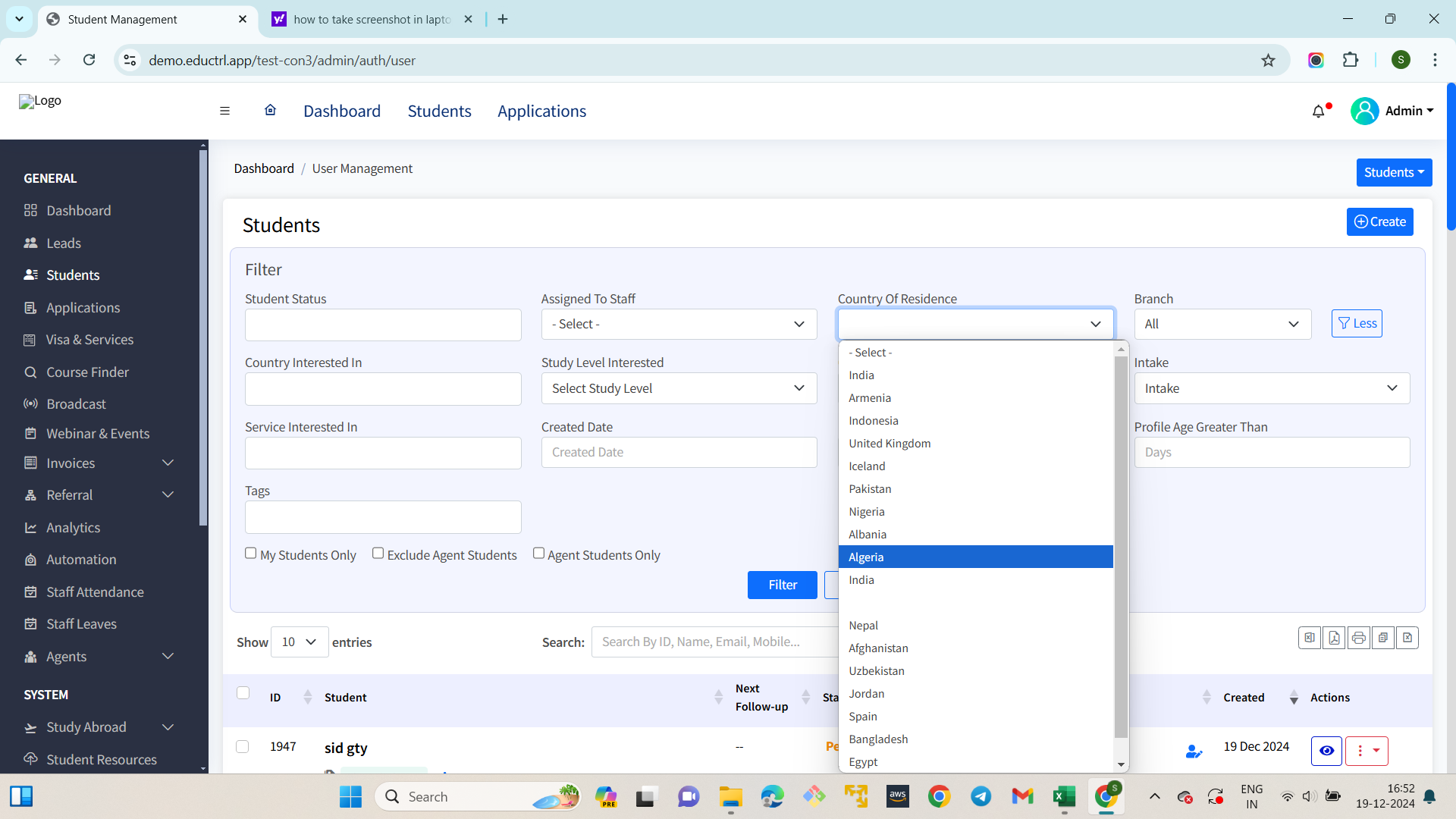Click the print export icon
The height and width of the screenshot is (819, 1456).
tap(1358, 639)
